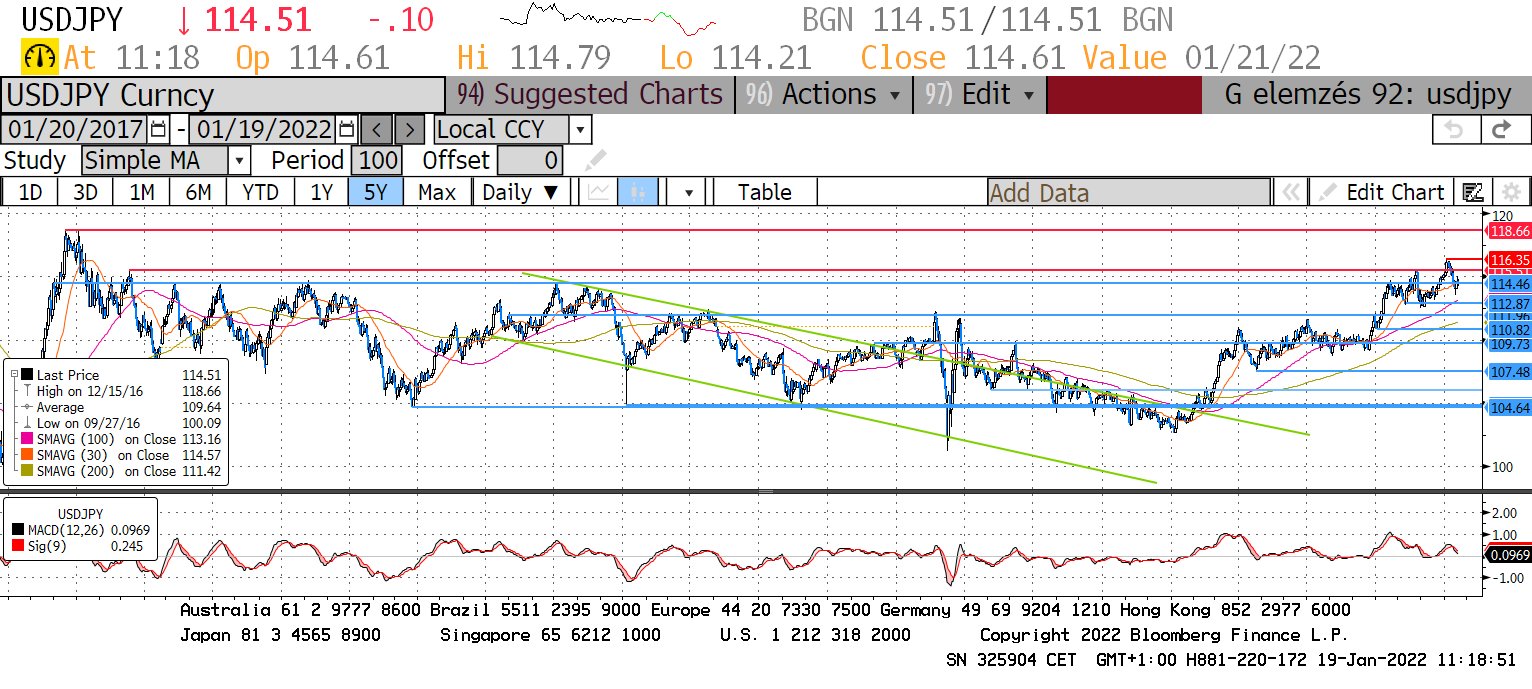Select the 5Y time range
This screenshot has height=689, width=1532.
[x=375, y=192]
